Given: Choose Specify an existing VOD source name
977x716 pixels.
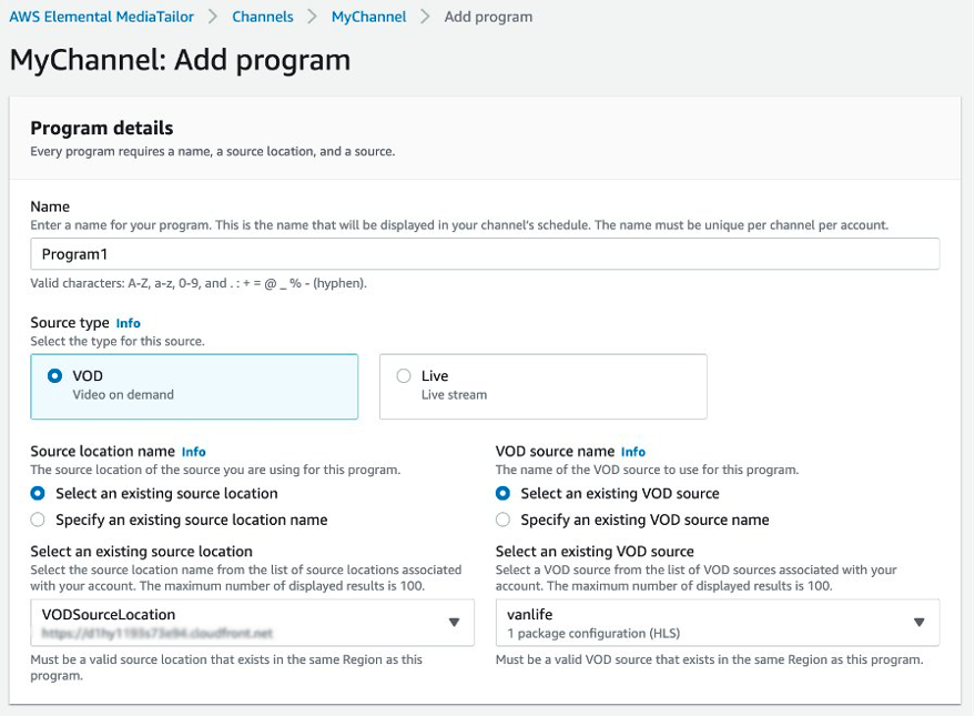Looking at the screenshot, I should tap(503, 520).
